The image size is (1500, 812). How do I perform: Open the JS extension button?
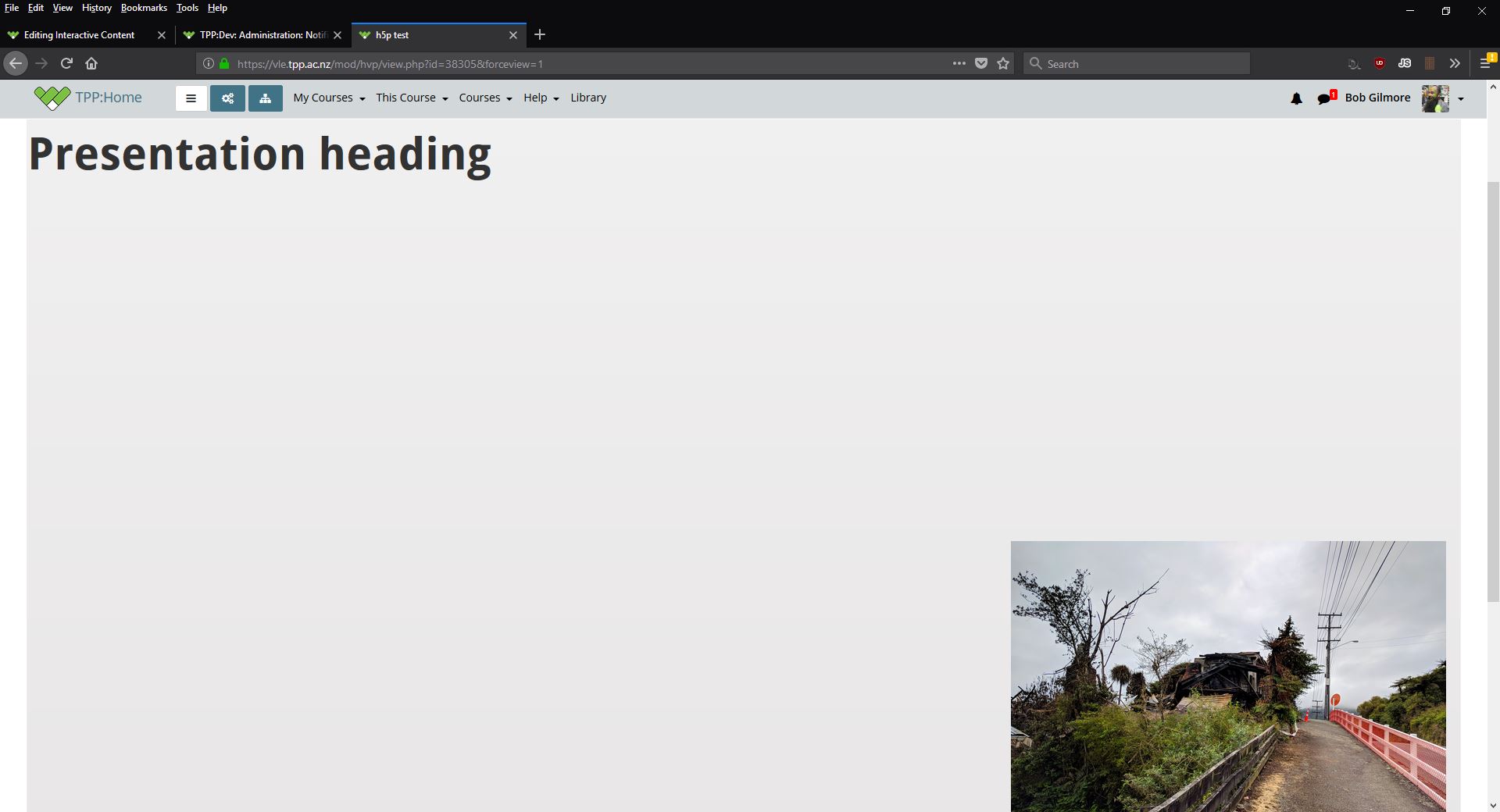tap(1405, 63)
